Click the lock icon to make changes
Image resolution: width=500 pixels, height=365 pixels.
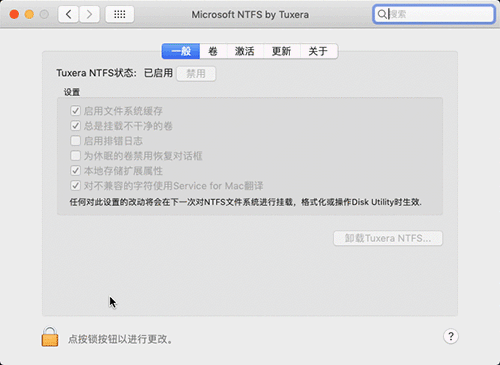click(x=50, y=337)
